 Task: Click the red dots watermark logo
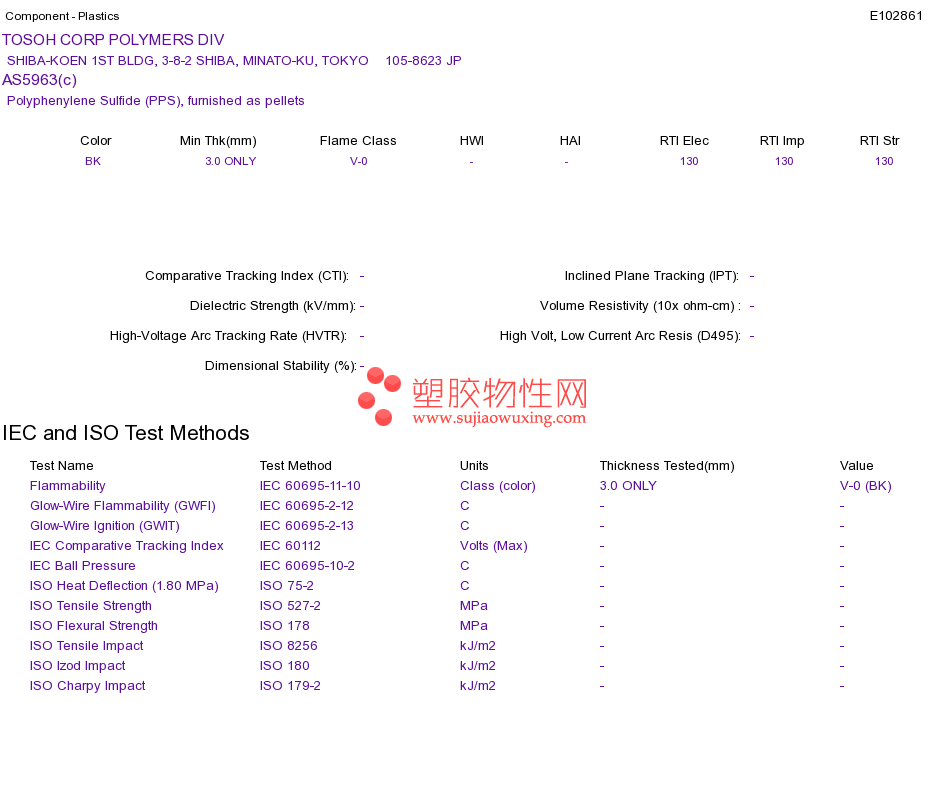point(379,396)
